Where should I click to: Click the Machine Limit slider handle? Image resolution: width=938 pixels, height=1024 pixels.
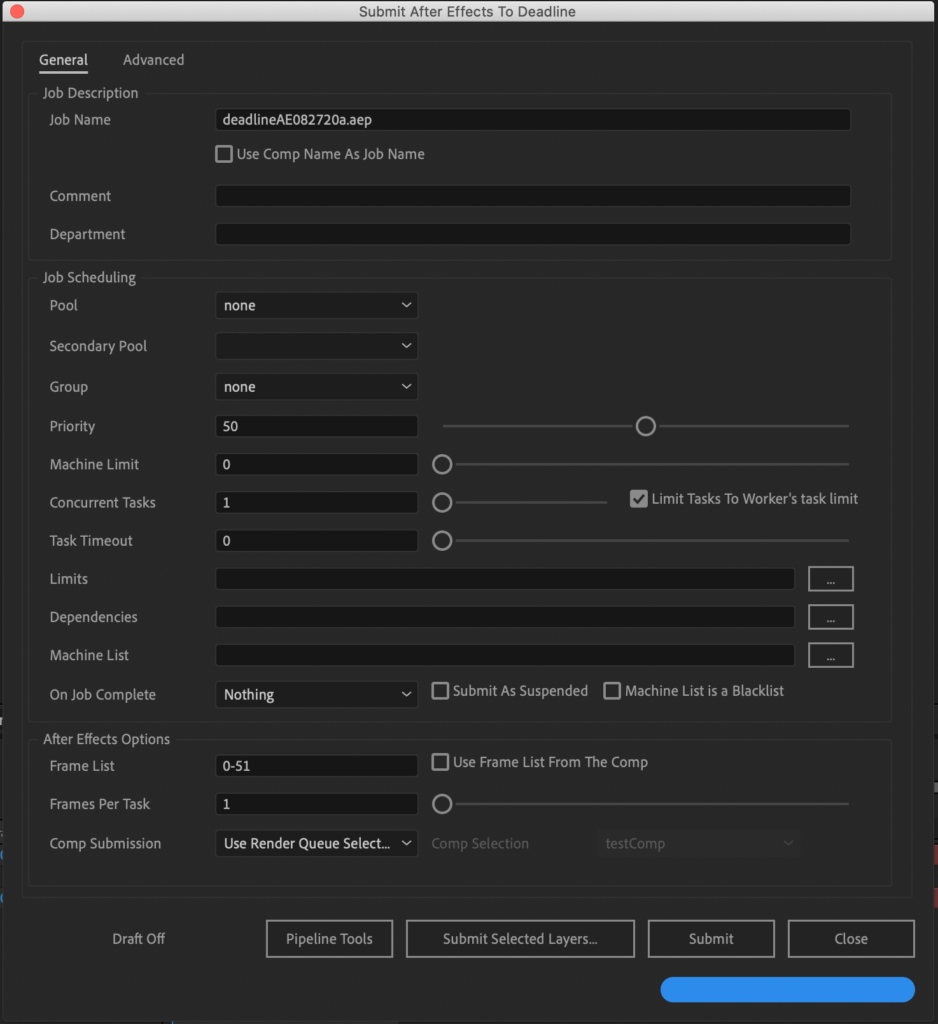click(x=442, y=464)
